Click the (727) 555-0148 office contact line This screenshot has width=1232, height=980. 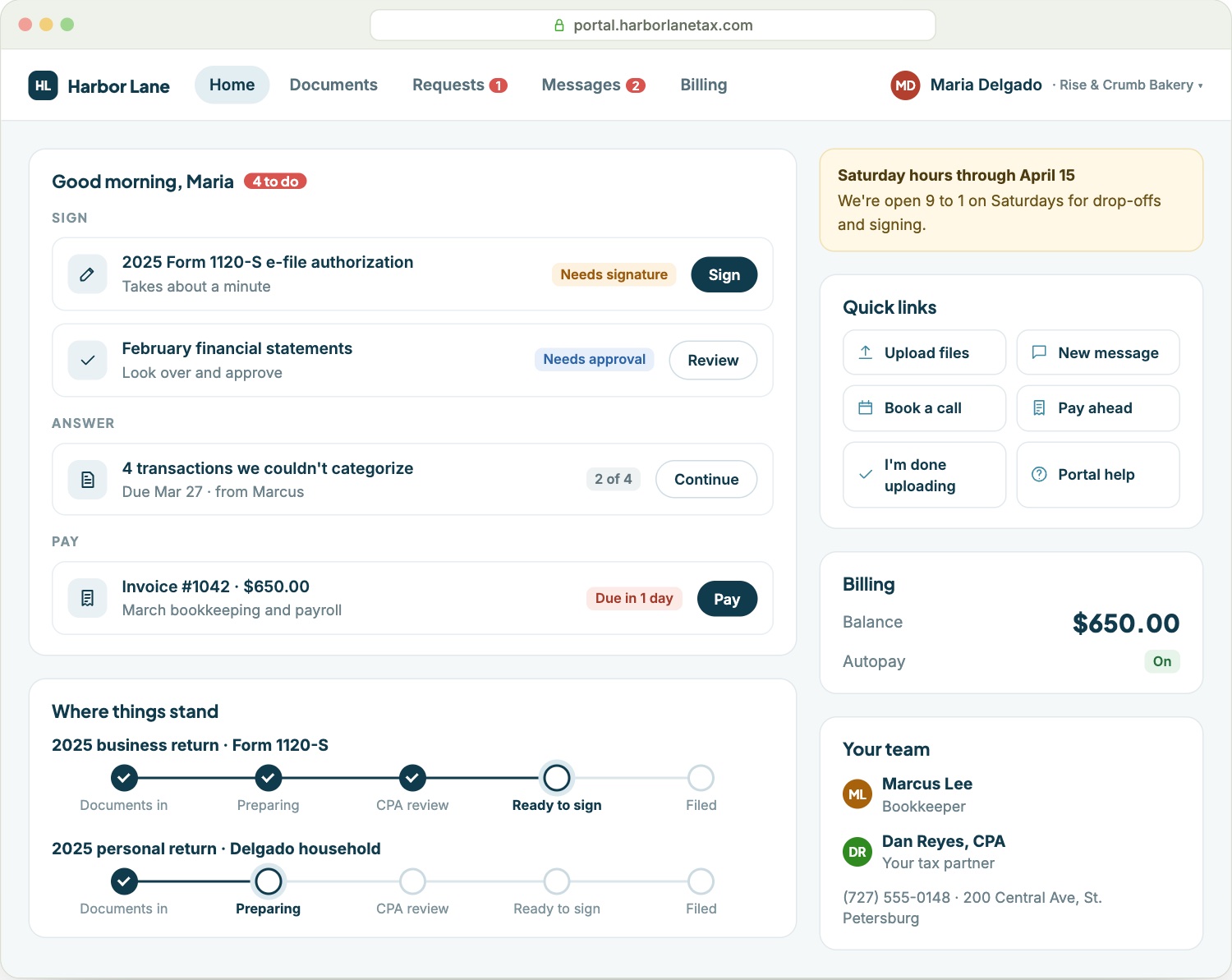(972, 908)
